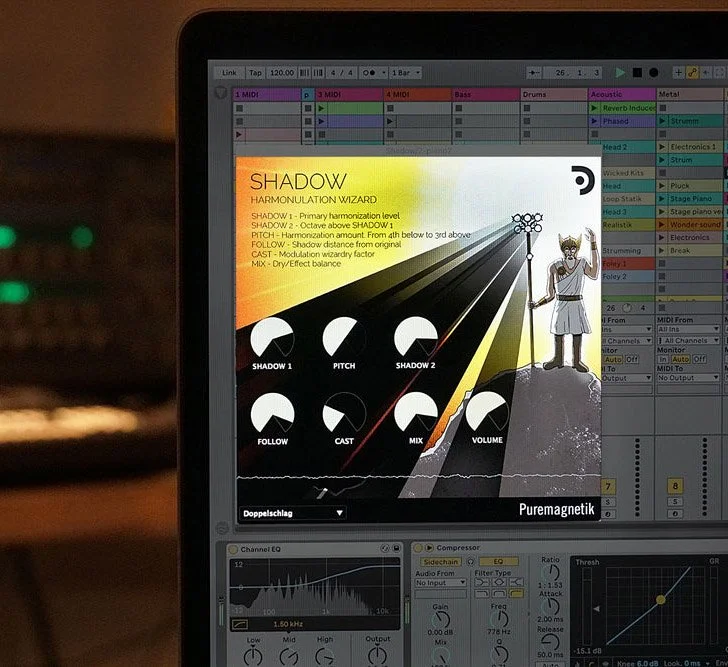Start playback with the green Play button
728x667 pixels.
(x=620, y=72)
